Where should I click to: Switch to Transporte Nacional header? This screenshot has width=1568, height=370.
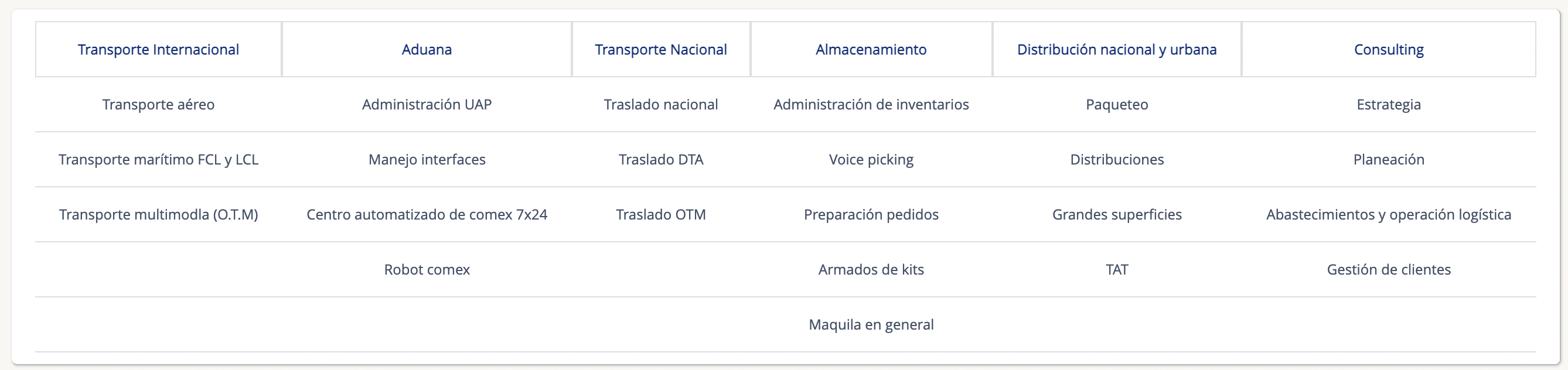pyautogui.click(x=660, y=50)
